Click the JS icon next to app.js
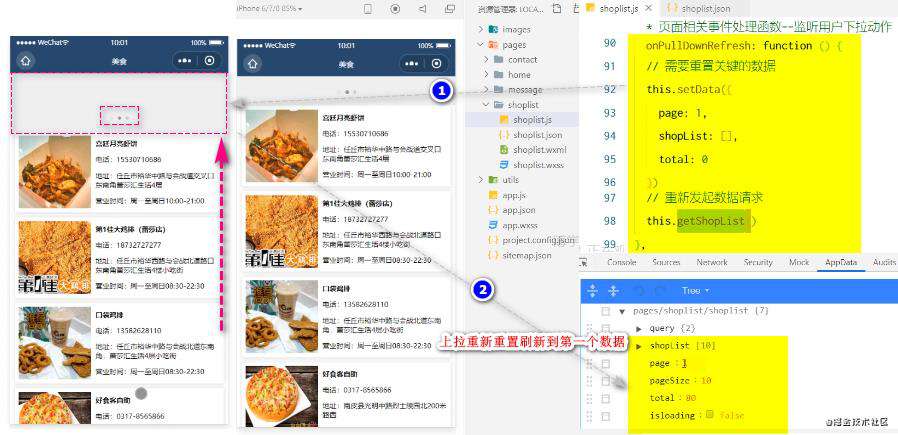Viewport: 898px width, 435px height. [493, 195]
